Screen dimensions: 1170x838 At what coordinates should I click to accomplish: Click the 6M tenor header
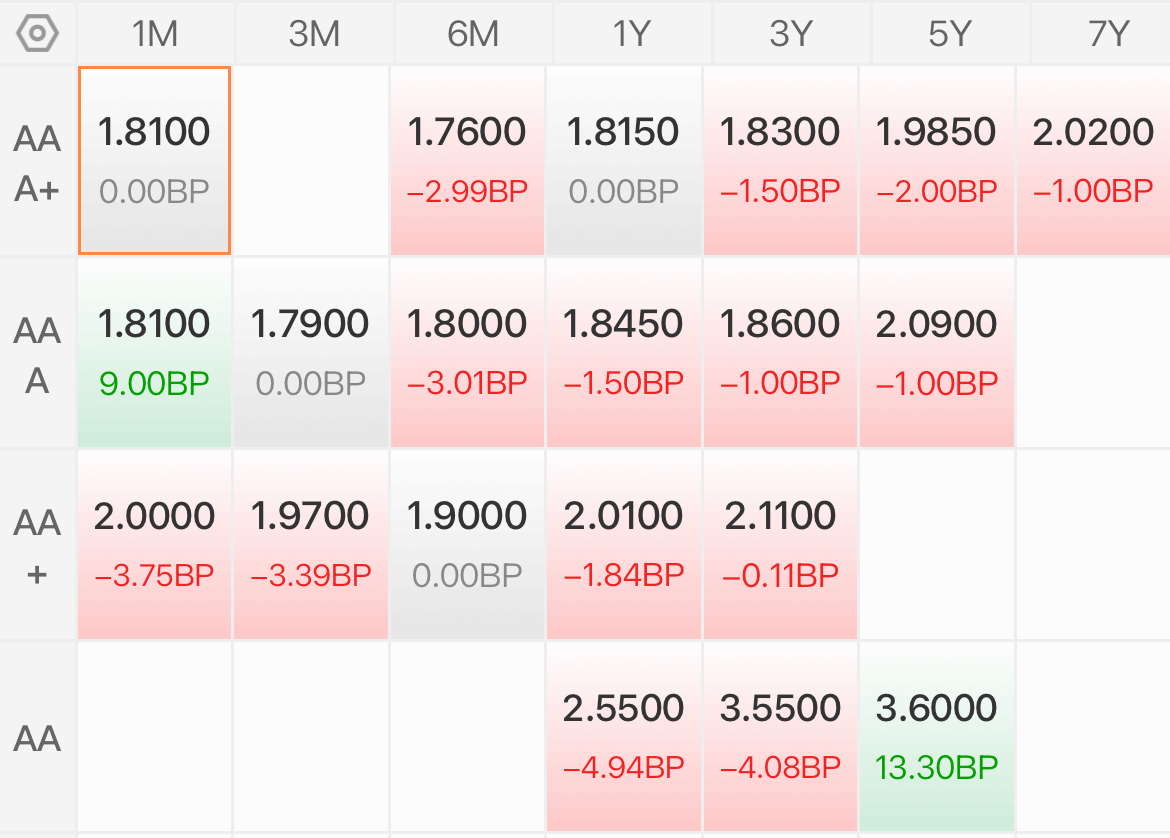coord(473,34)
